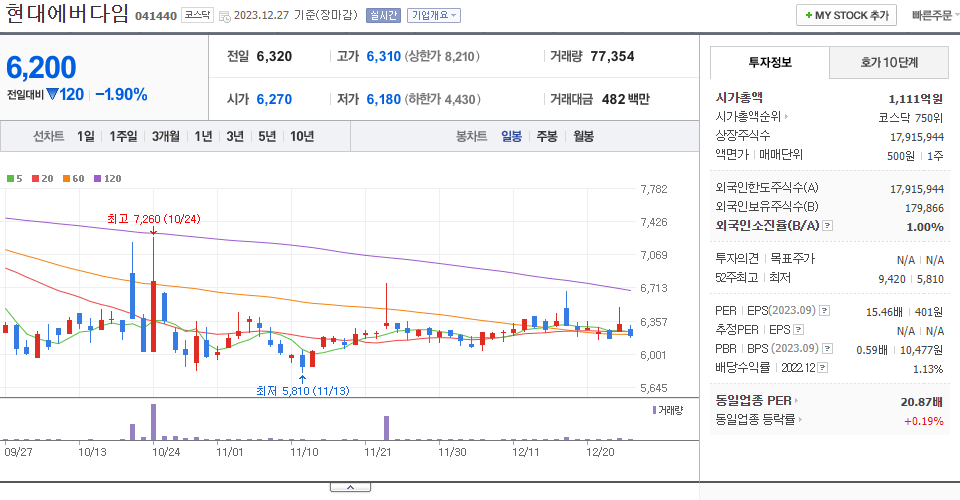Click the help icon next to 배당수익률 2022.12
This screenshot has height=500, width=960.
pos(822,368)
